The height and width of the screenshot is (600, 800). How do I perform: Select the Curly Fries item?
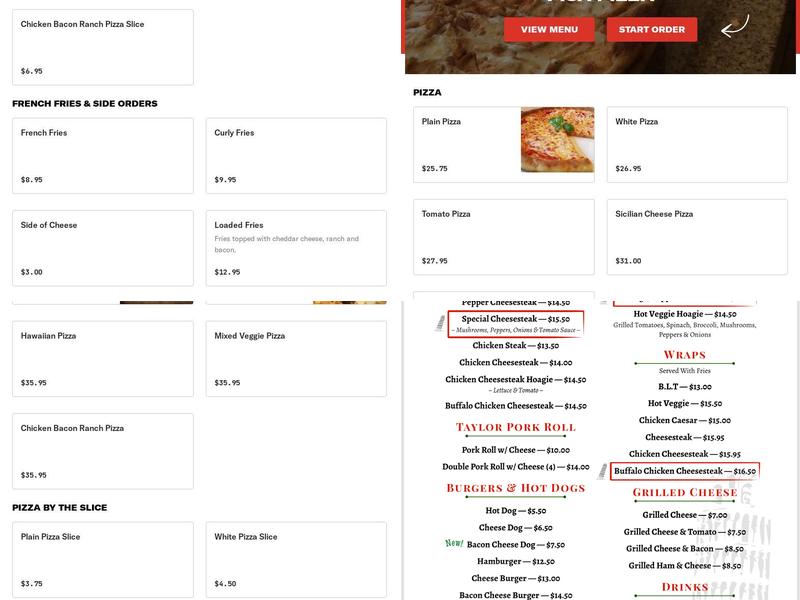click(296, 156)
